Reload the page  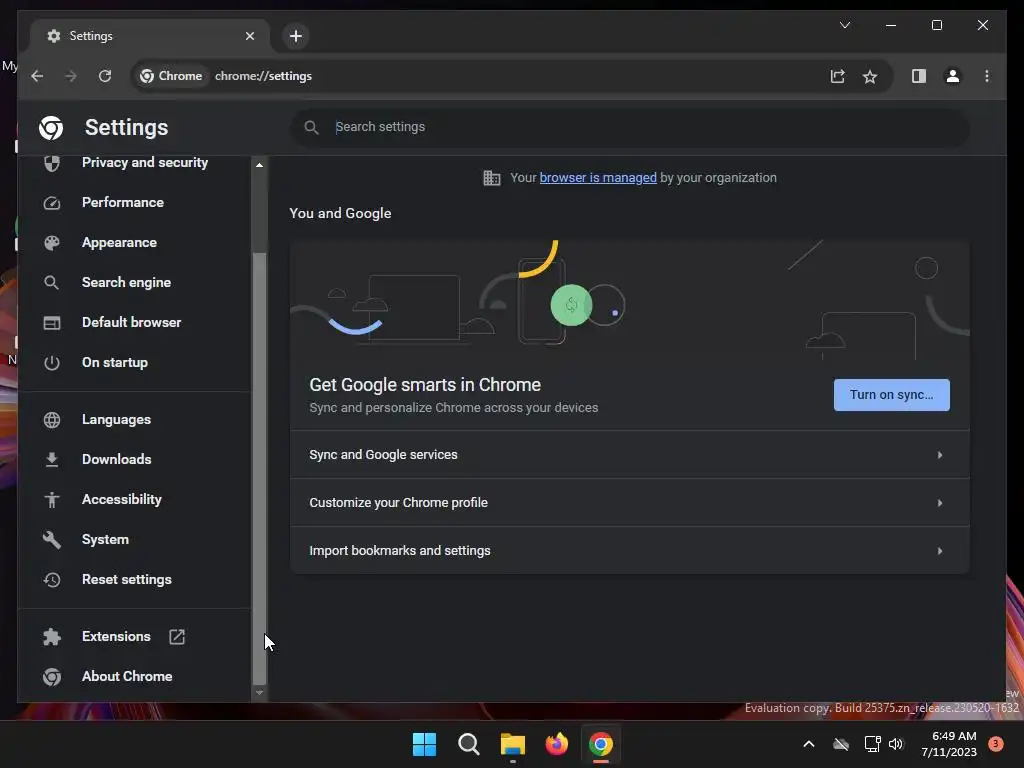pyautogui.click(x=104, y=76)
